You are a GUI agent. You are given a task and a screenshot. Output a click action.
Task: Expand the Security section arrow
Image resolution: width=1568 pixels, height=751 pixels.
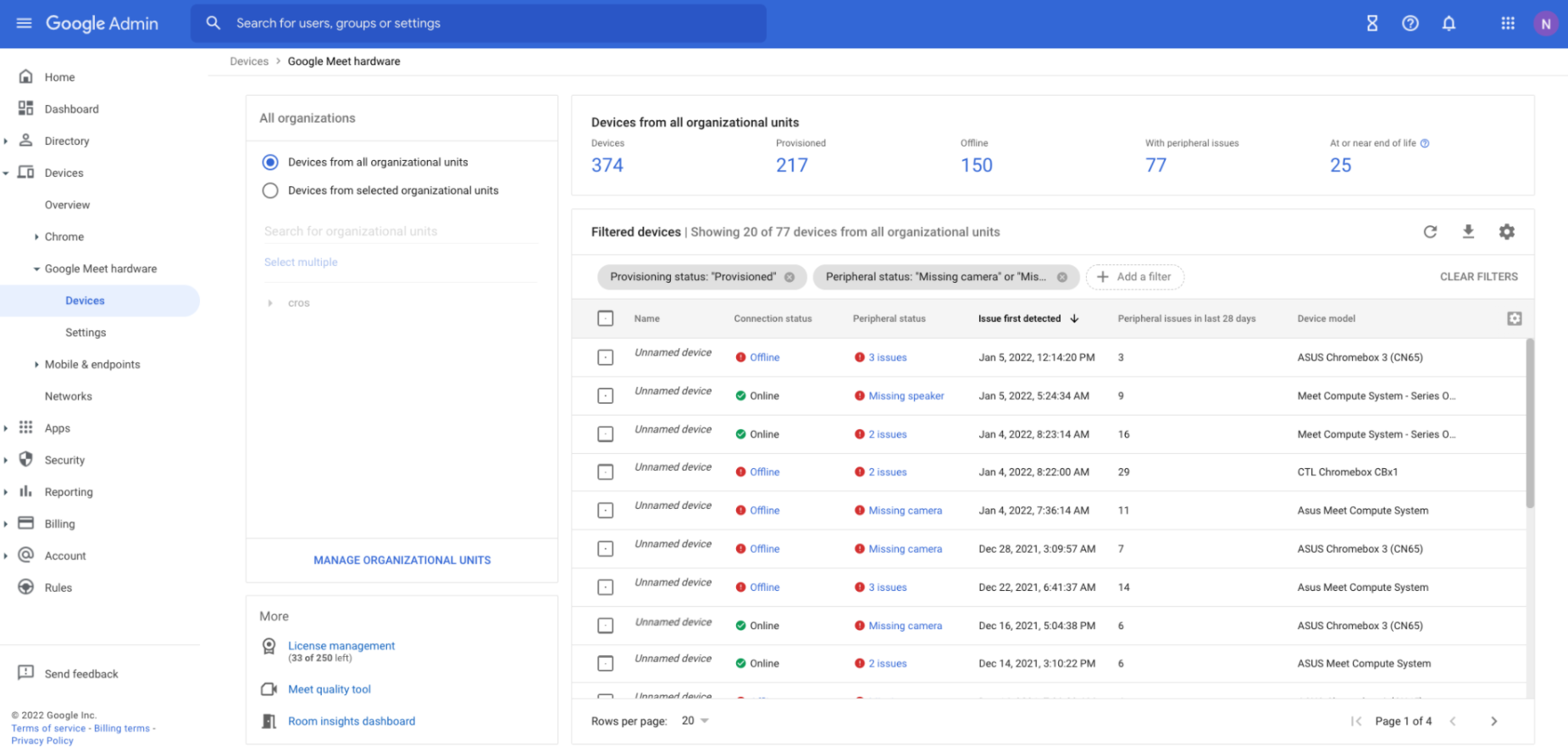point(6,461)
